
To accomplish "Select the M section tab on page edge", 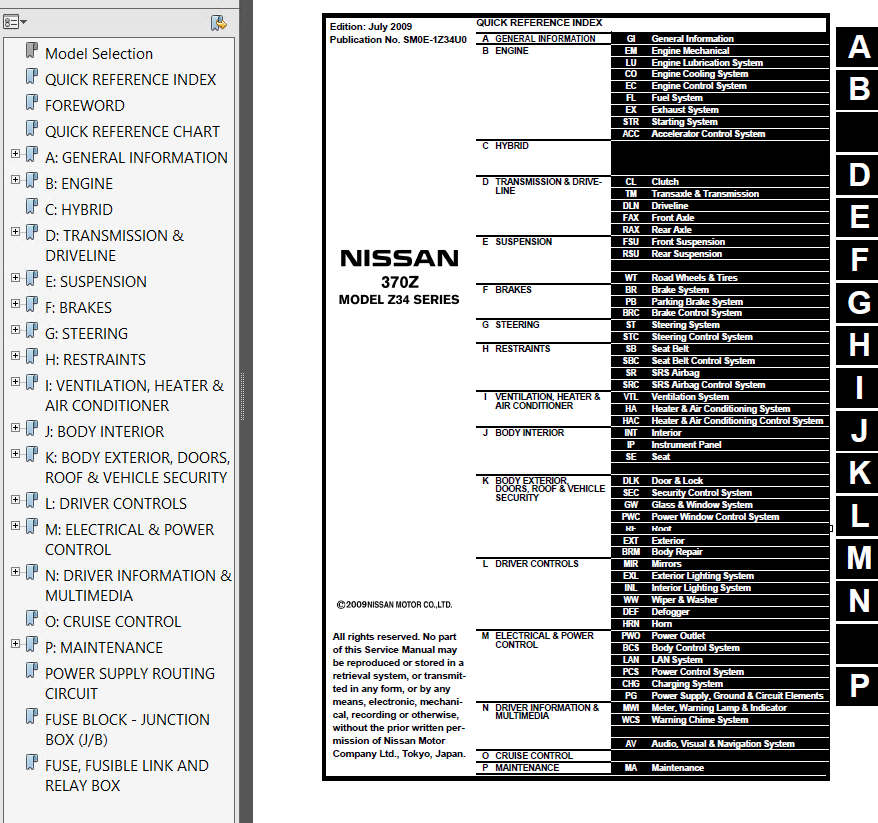I will 858,559.
